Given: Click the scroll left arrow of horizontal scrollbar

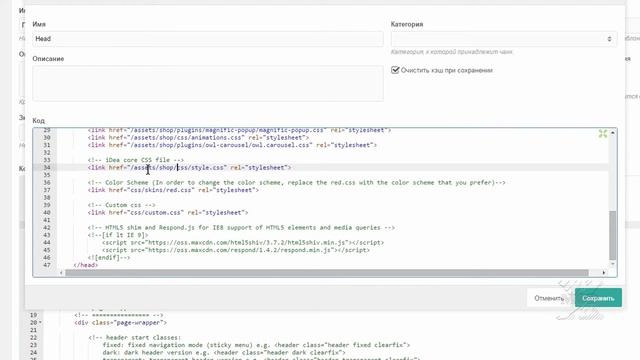Looking at the screenshot, I should [x=61, y=273].
